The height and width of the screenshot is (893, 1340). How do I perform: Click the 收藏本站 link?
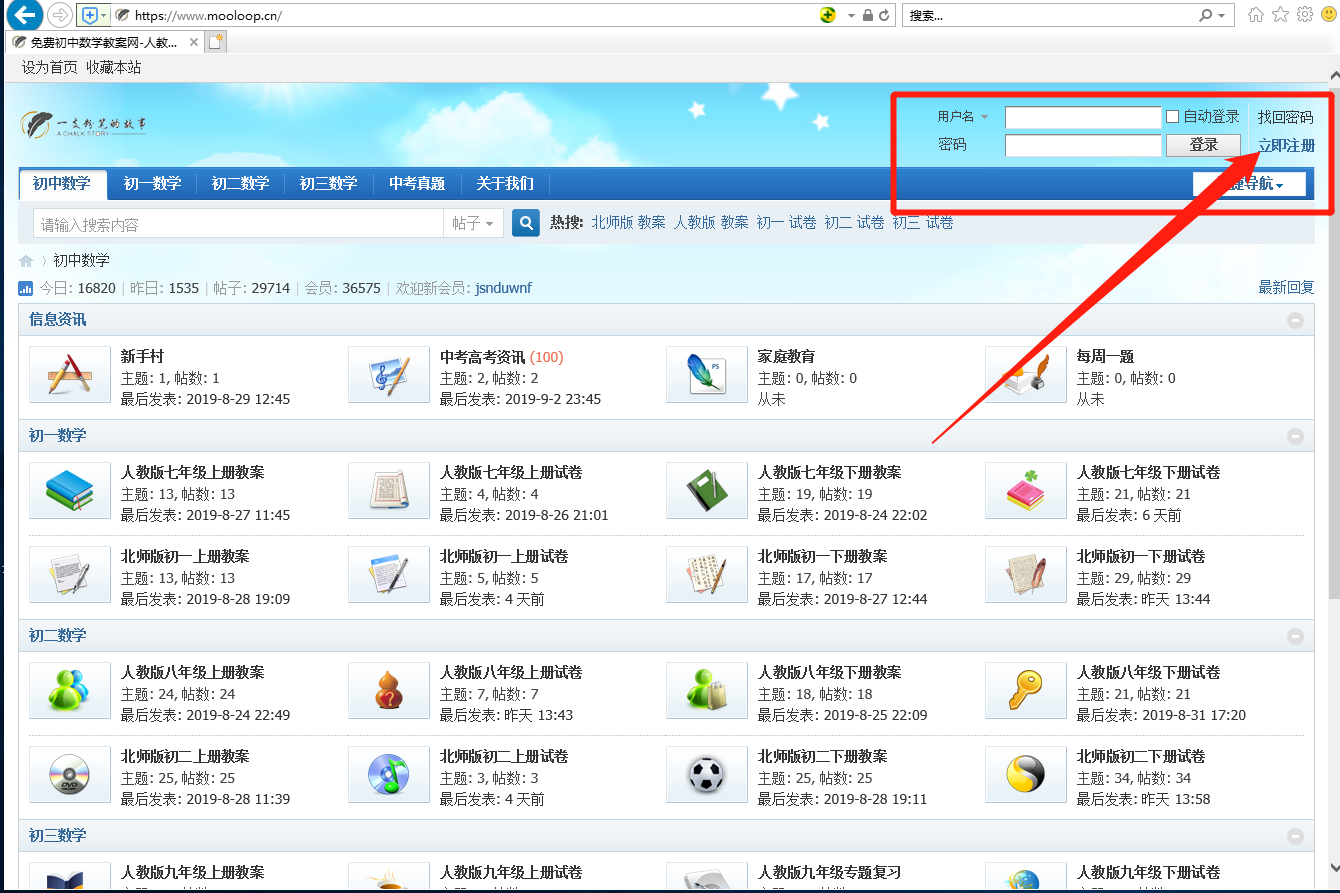[113, 67]
